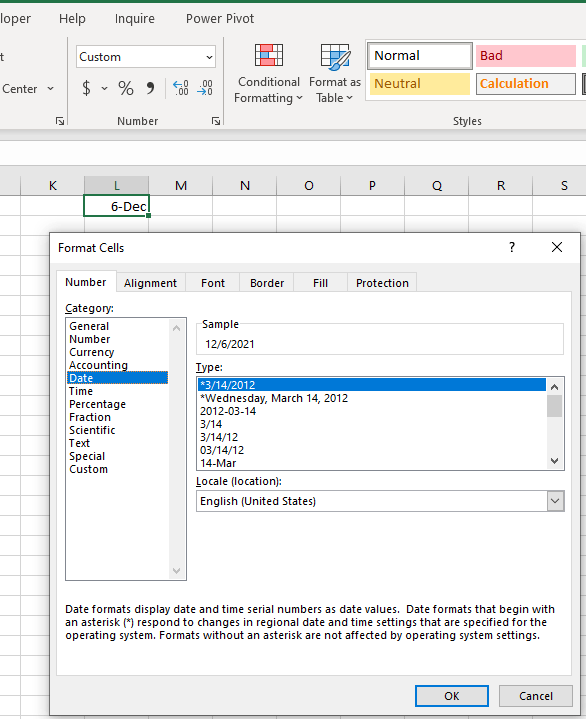This screenshot has height=719, width=586.
Task: Click OK in the Format Cells dialog
Action: 452,696
